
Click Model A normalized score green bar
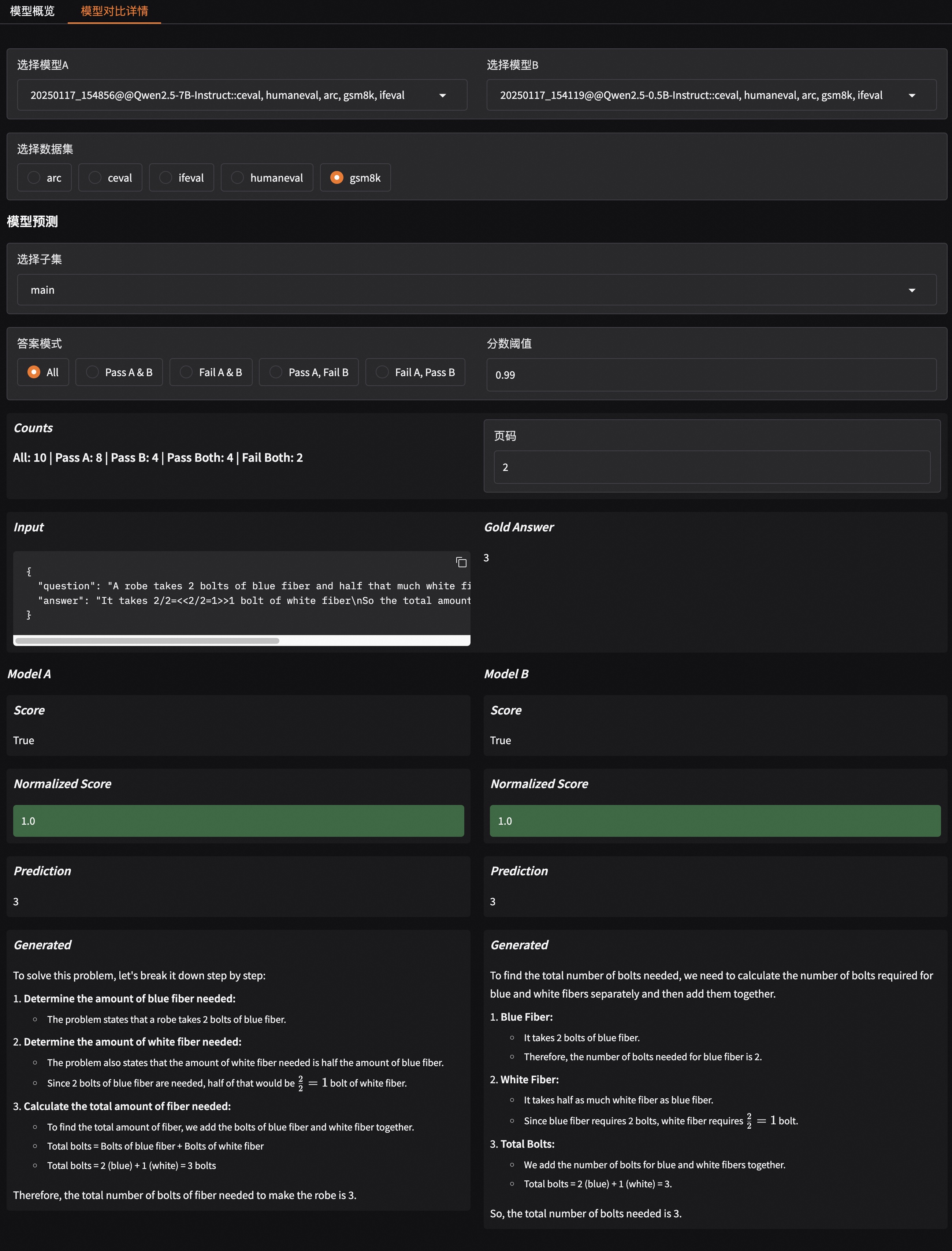tap(238, 821)
